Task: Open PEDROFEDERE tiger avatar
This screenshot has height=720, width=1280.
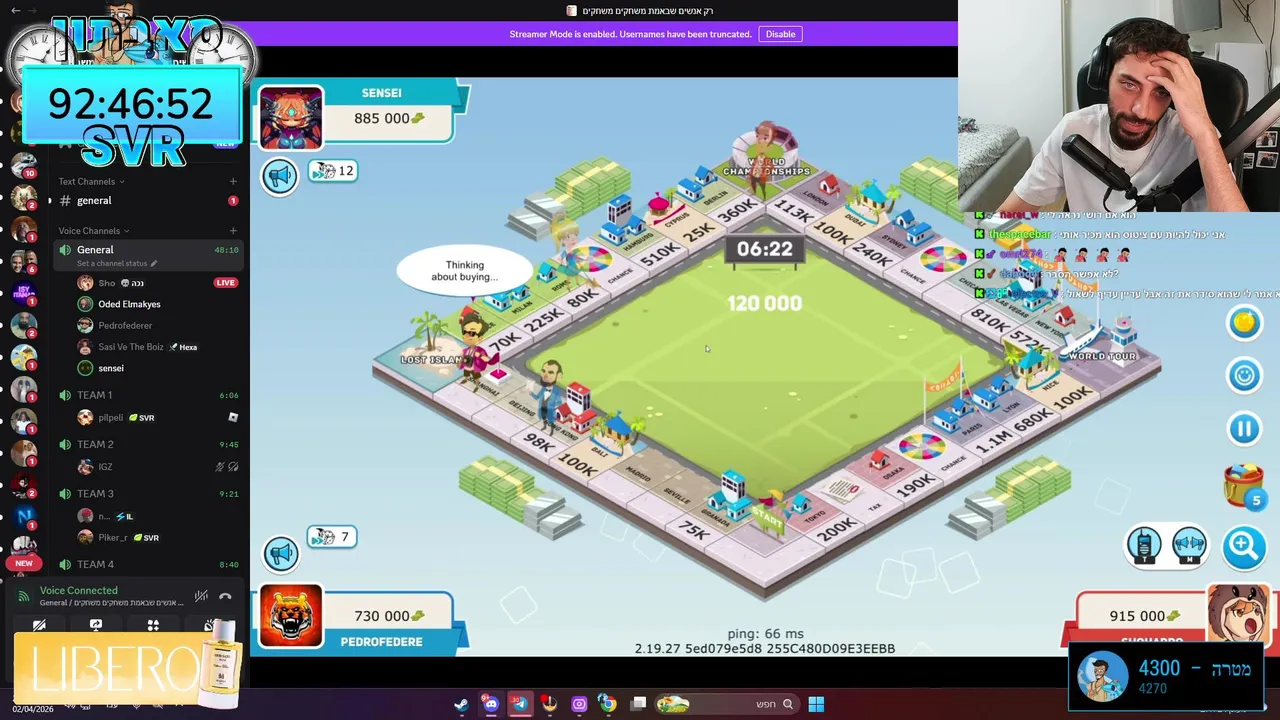Action: coord(291,616)
